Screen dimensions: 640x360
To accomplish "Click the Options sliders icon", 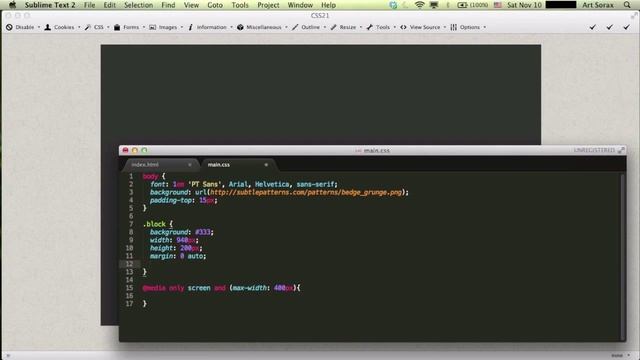I will pyautogui.click(x=453, y=27).
